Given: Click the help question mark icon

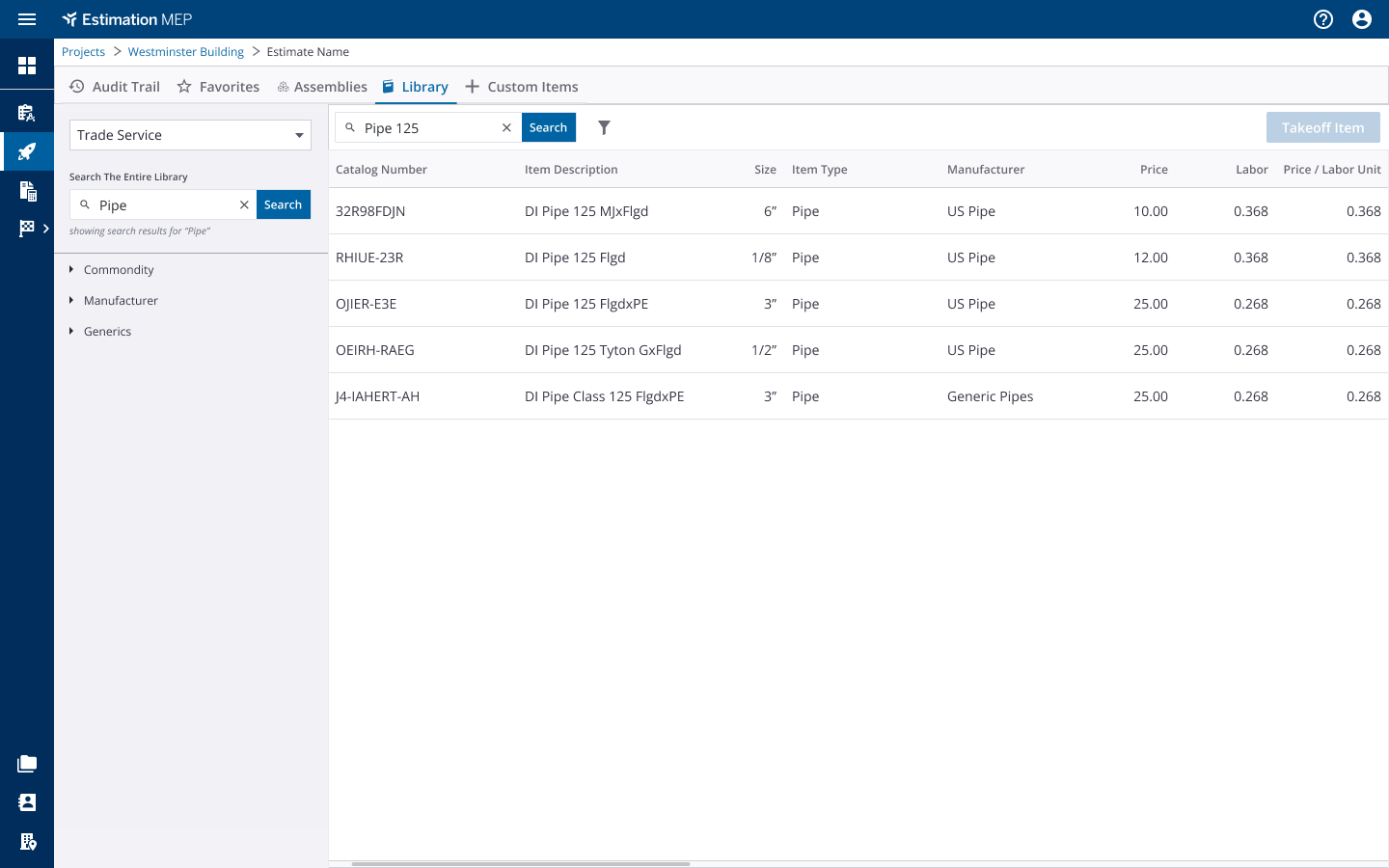Looking at the screenshot, I should point(1323,19).
